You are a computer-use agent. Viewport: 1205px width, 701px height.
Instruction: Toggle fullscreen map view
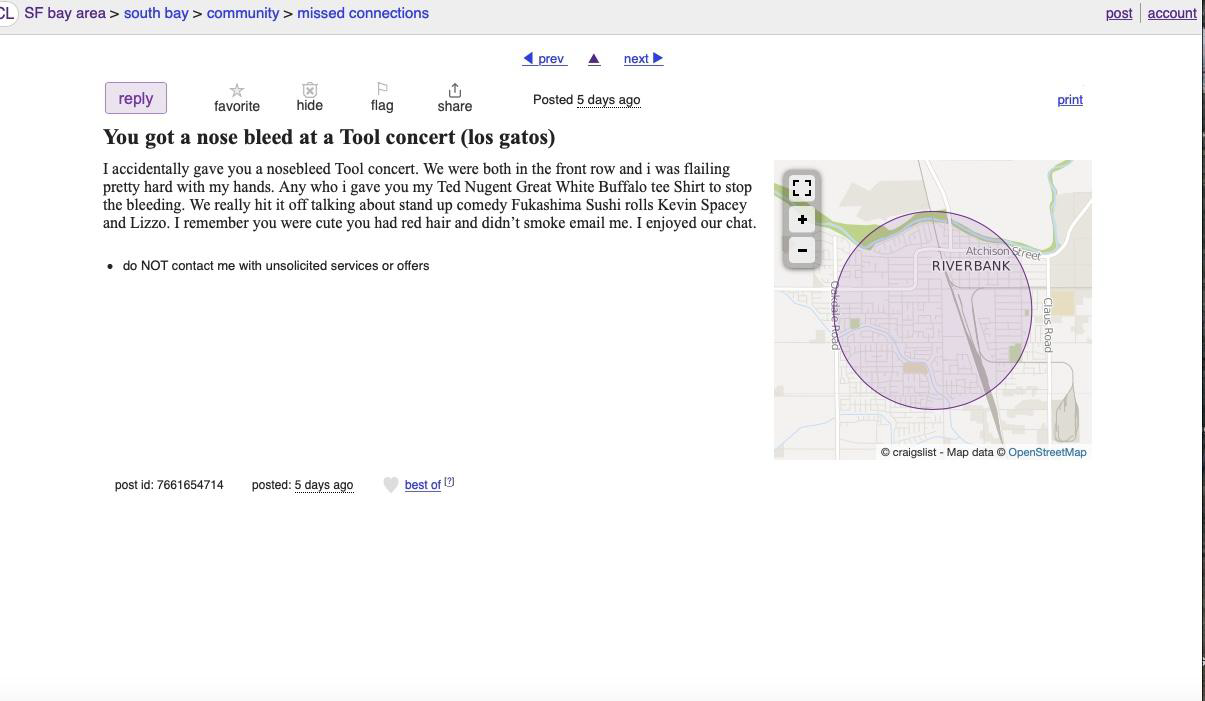pyautogui.click(x=802, y=188)
